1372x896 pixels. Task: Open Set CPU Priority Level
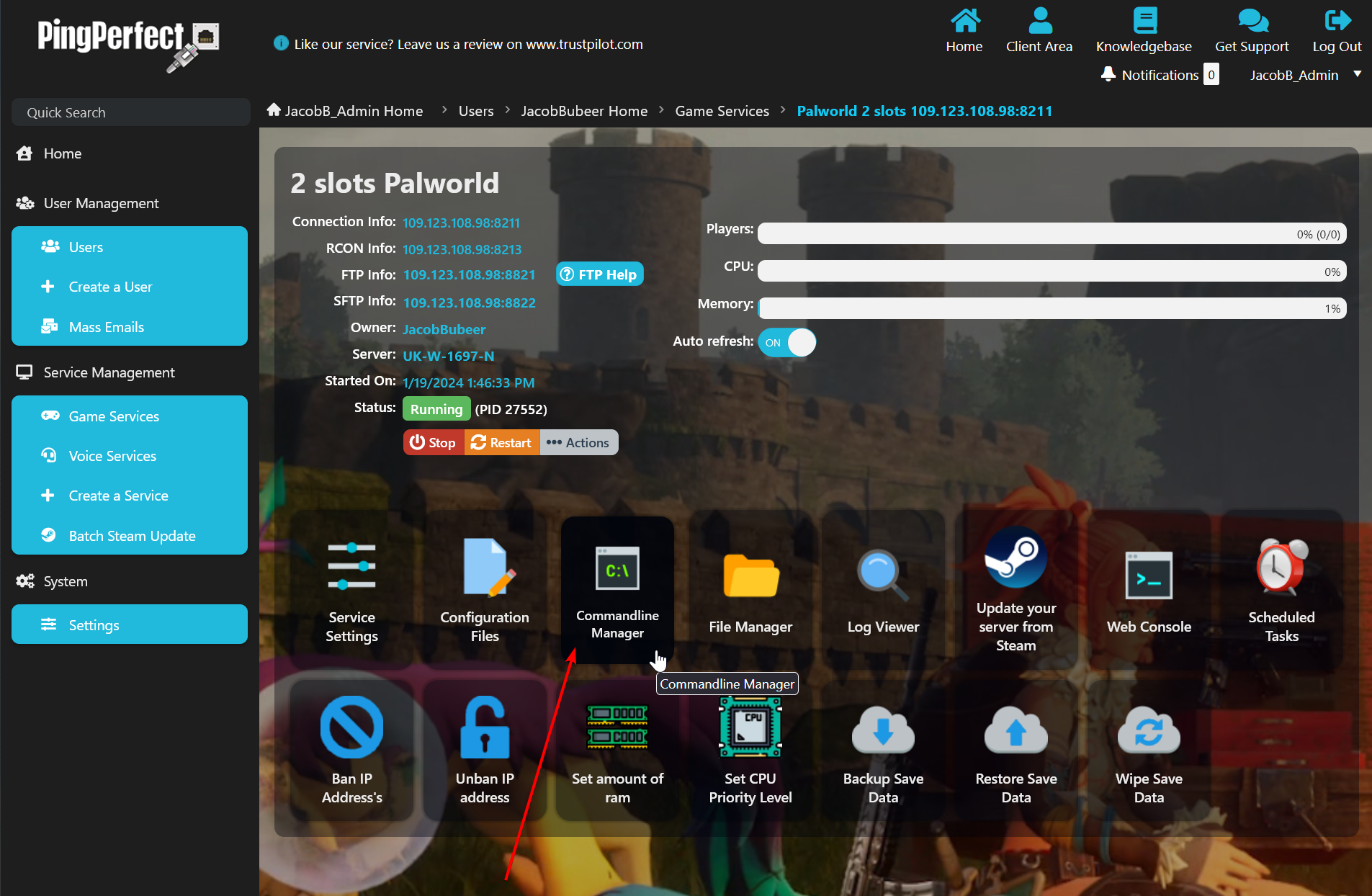[x=750, y=729]
